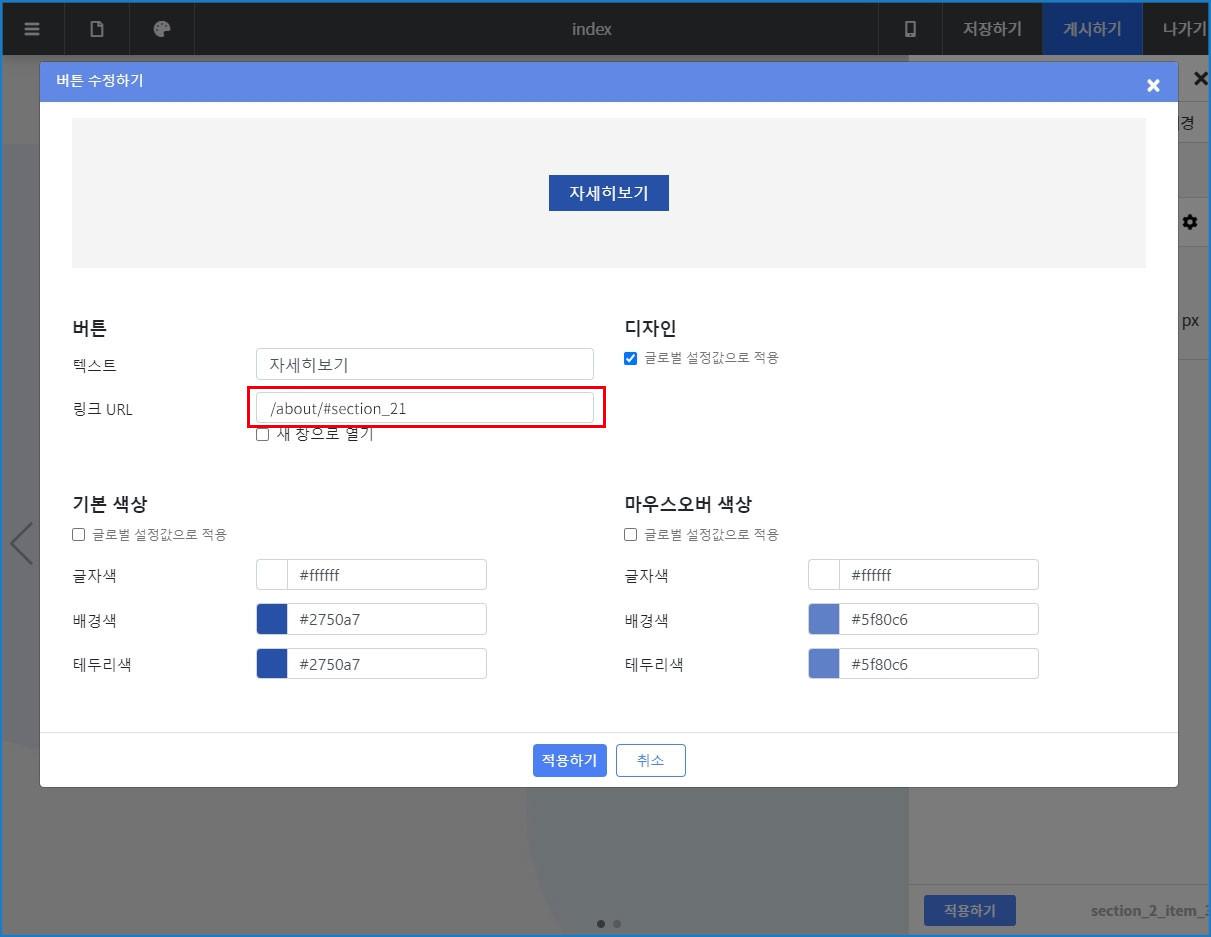Open mouseover border color swatch
The height and width of the screenshot is (937, 1211).
pos(824,664)
